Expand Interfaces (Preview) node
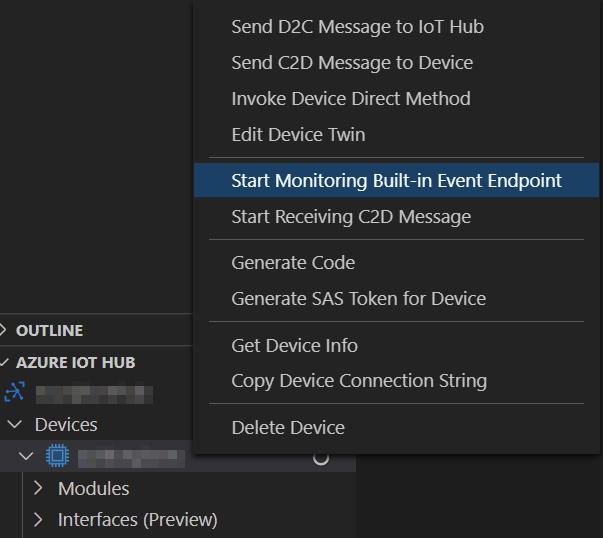Image resolution: width=603 pixels, height=538 pixels. pyautogui.click(x=38, y=520)
